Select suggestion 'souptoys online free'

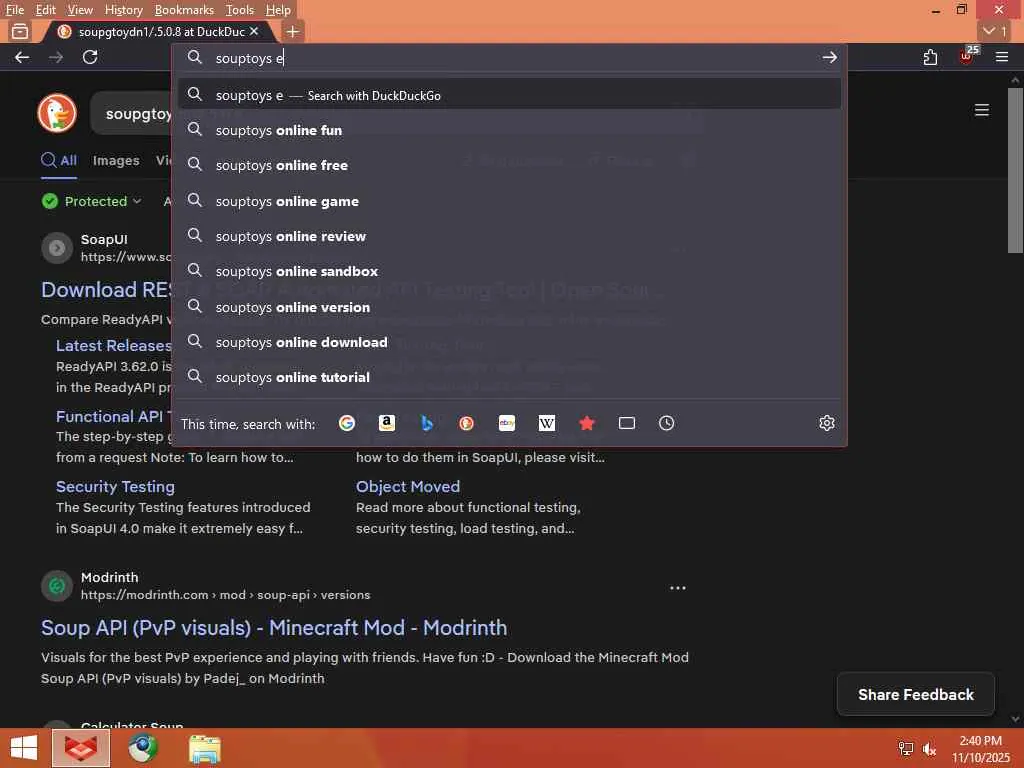(x=509, y=165)
